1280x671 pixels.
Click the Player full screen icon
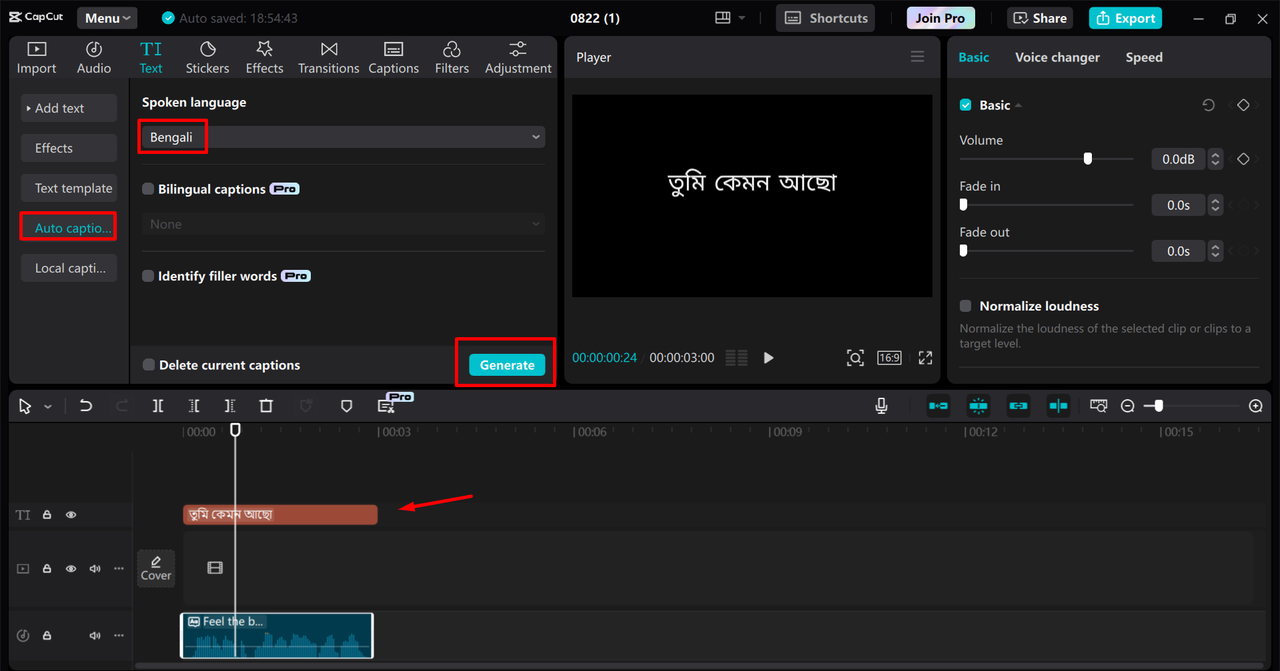[925, 358]
